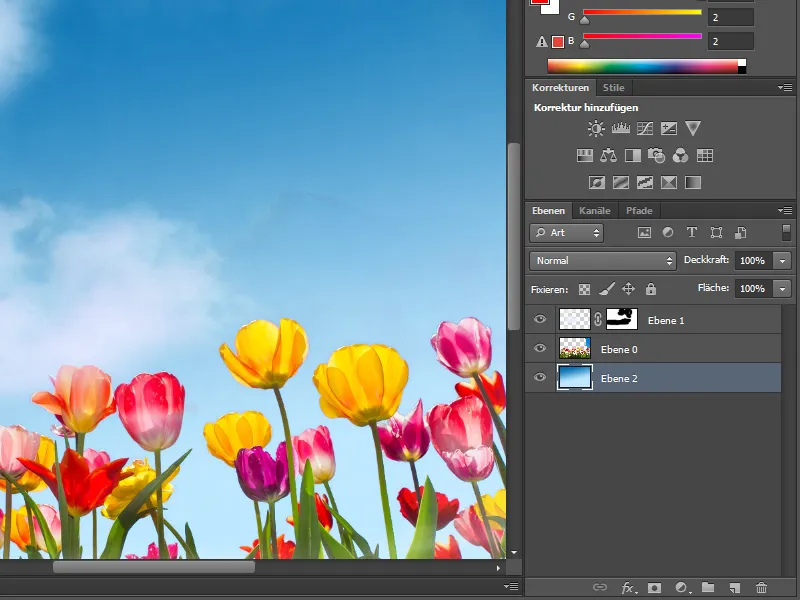
Task: Open the Art filter type dropdown
Action: click(x=566, y=233)
